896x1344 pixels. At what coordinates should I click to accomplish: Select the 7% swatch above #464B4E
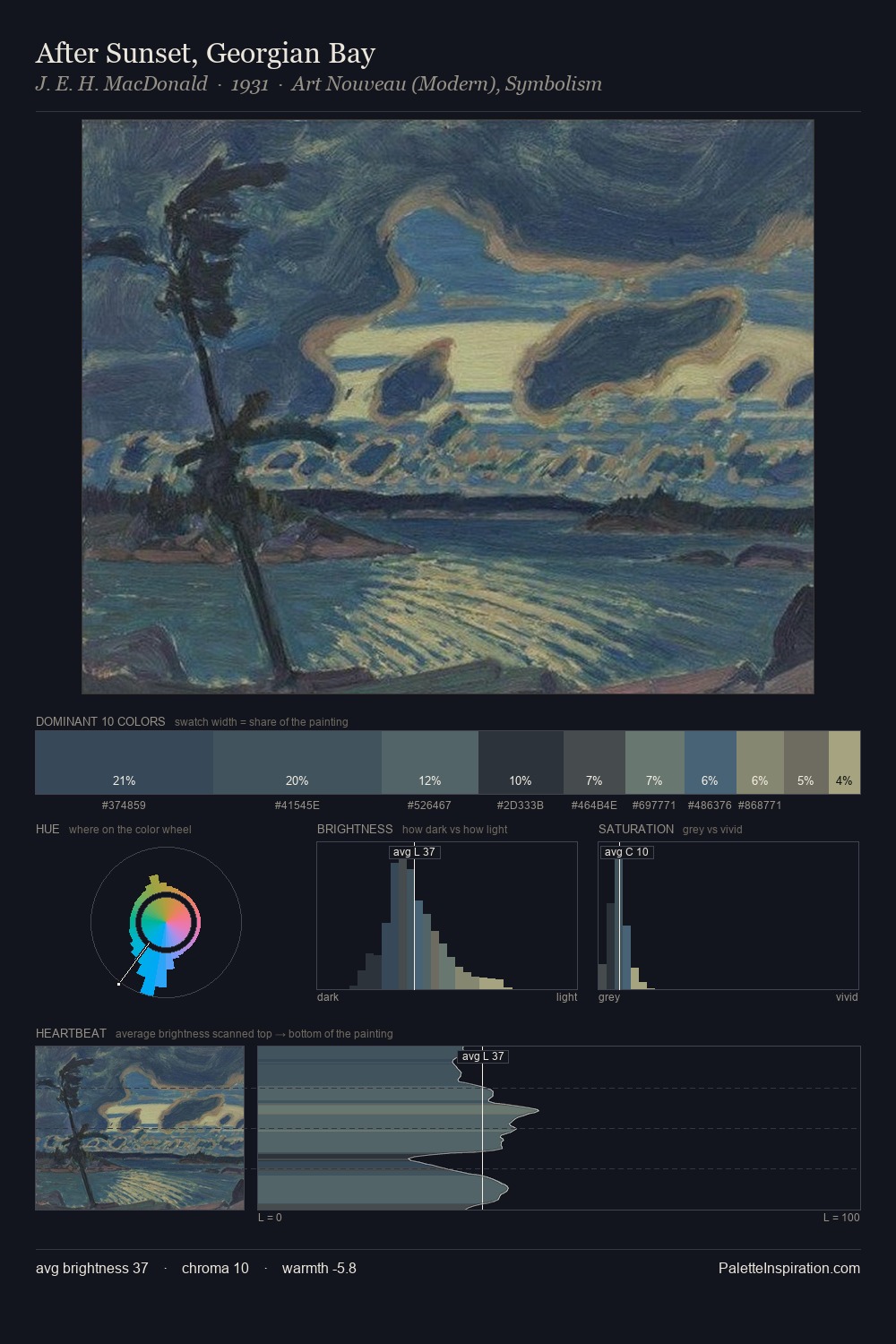594,762
